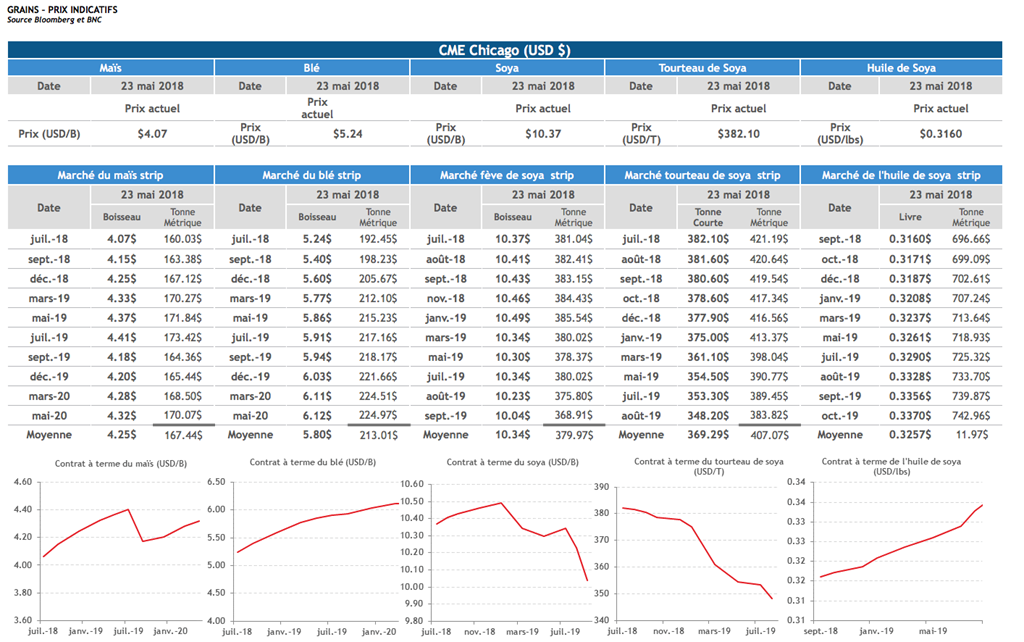The height and width of the screenshot is (642, 1024).
Task: Click "Marché de l'huile de soya strip" header
Action: [x=901, y=175]
